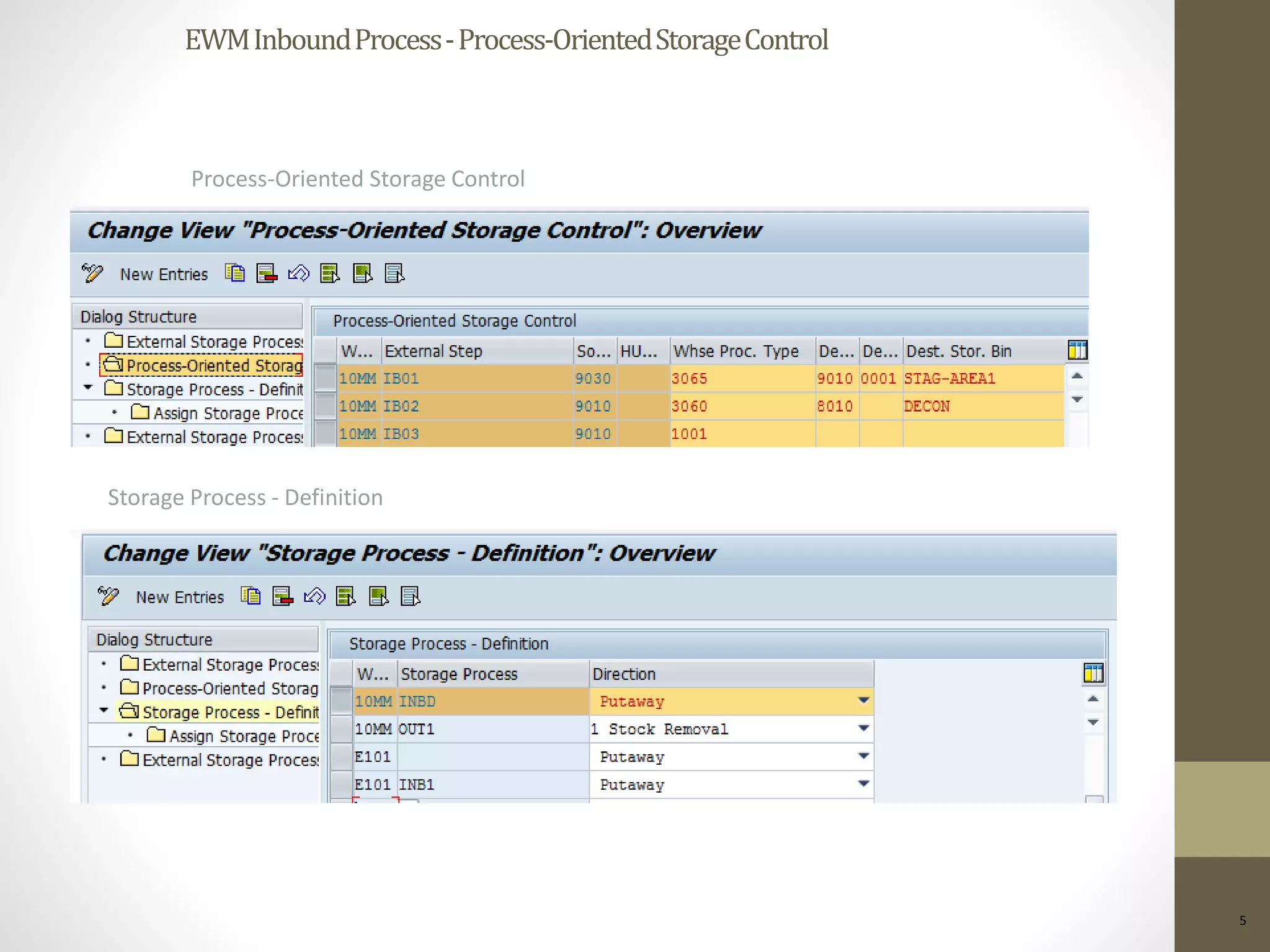Click Select All icon in upper toolbar
1270x952 pixels.
click(x=330, y=273)
